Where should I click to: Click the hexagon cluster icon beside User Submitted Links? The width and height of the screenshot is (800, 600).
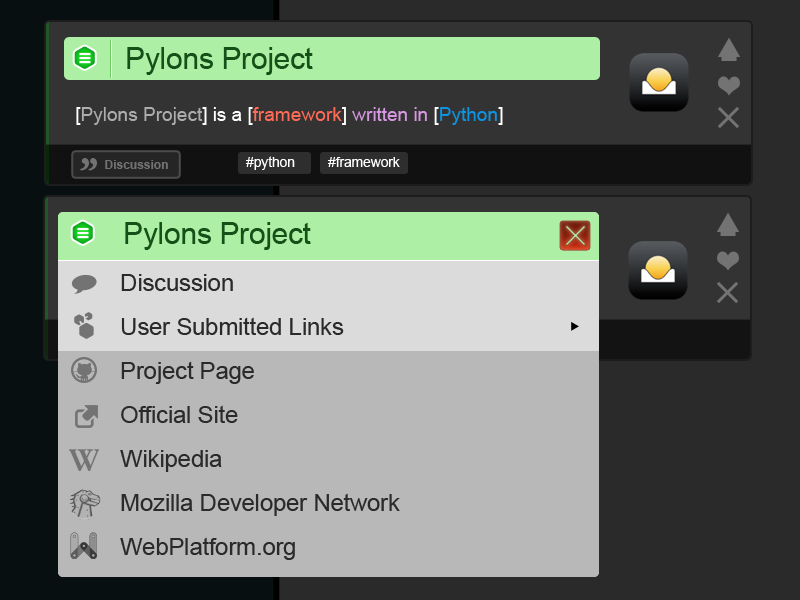click(x=84, y=326)
